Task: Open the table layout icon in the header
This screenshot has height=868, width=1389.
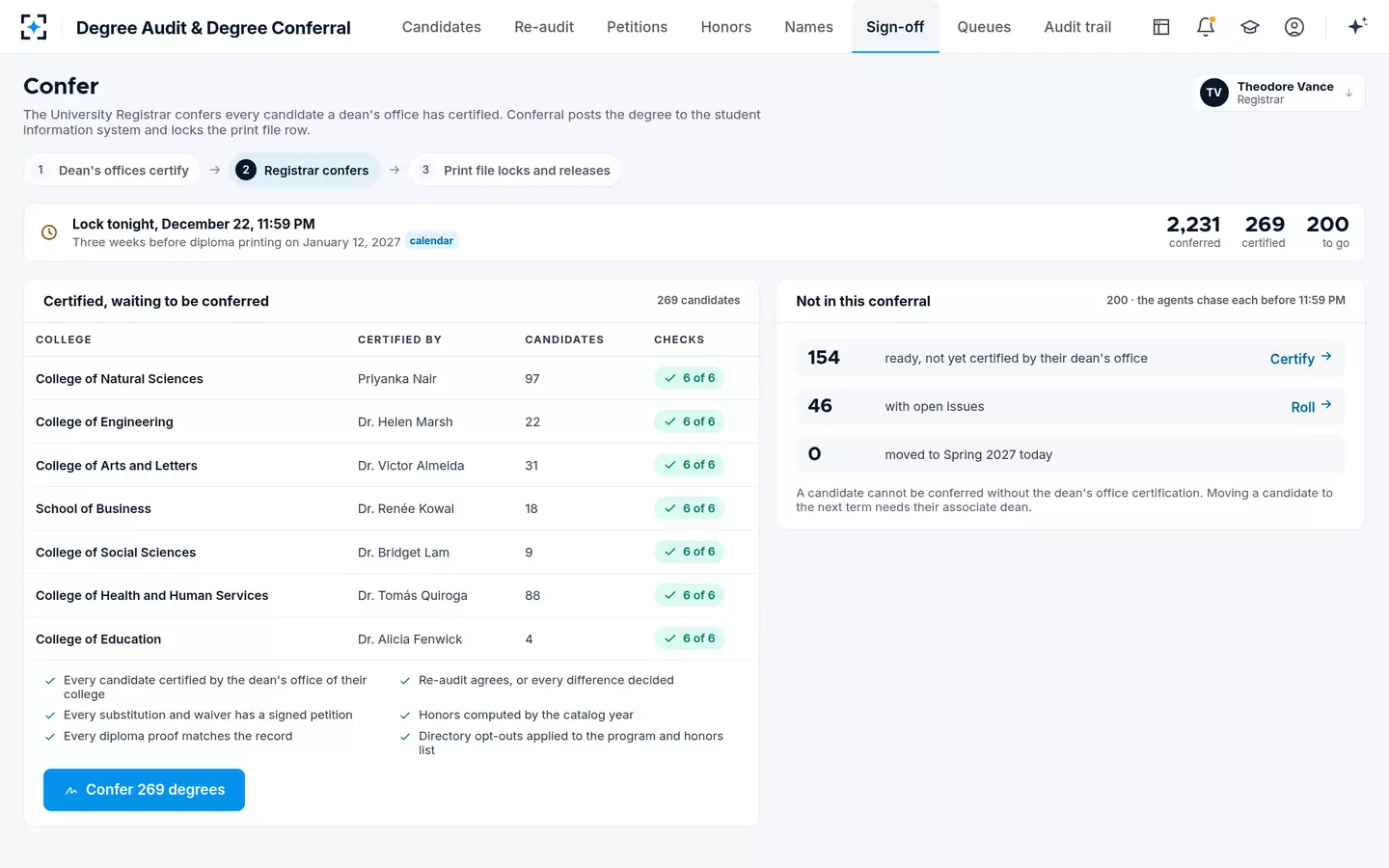Action: (1161, 27)
